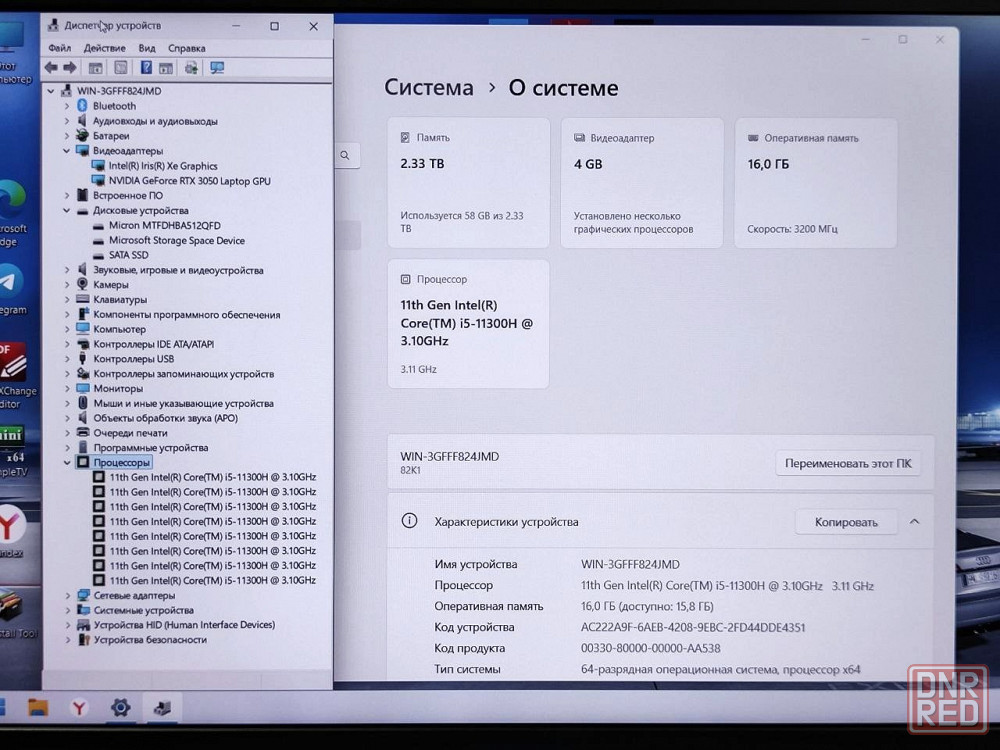
Task: Open the Процессор card in Settings
Action: pyautogui.click(x=468, y=323)
